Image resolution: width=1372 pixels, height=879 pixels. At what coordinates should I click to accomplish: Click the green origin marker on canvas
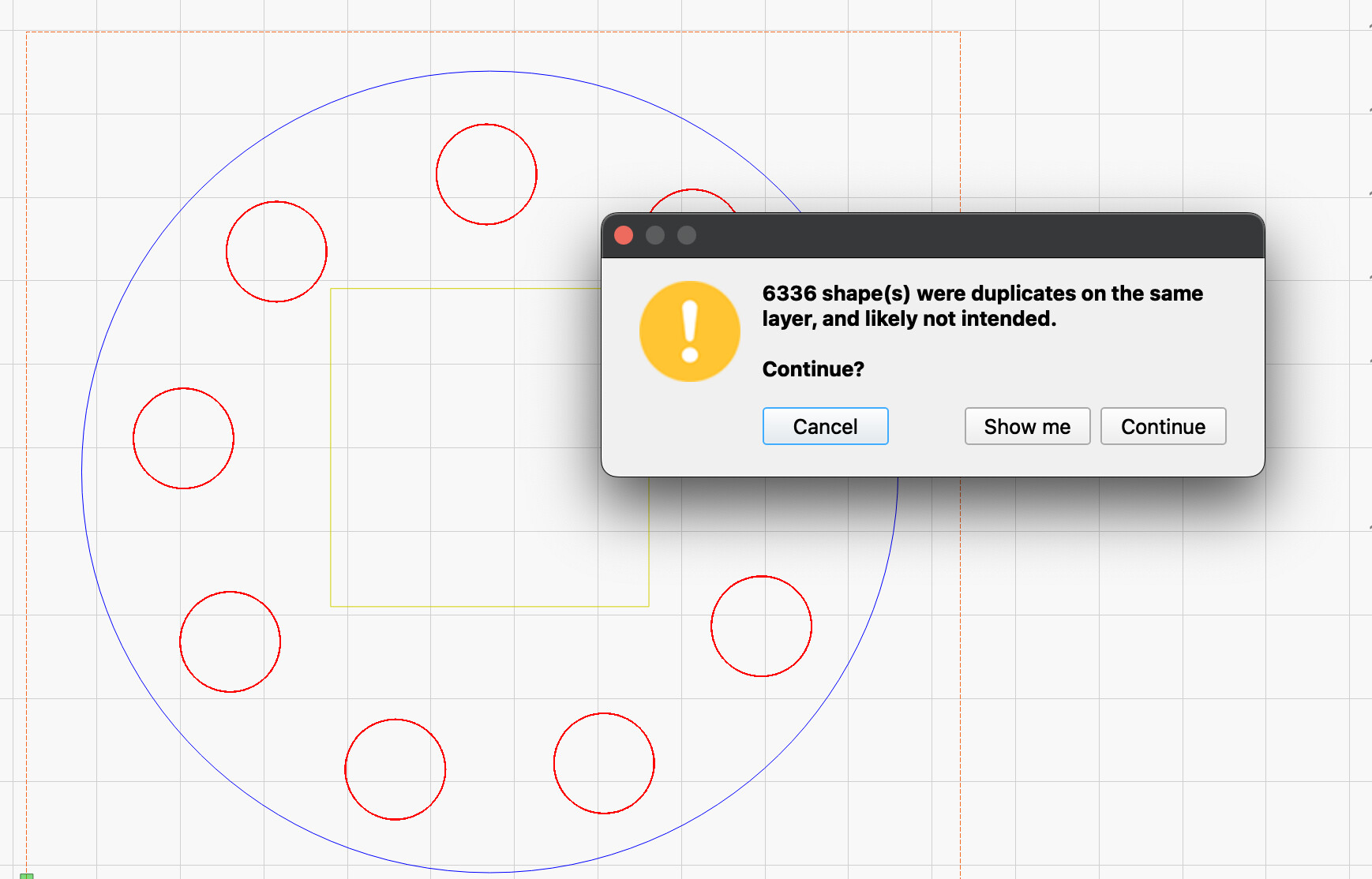(27, 875)
